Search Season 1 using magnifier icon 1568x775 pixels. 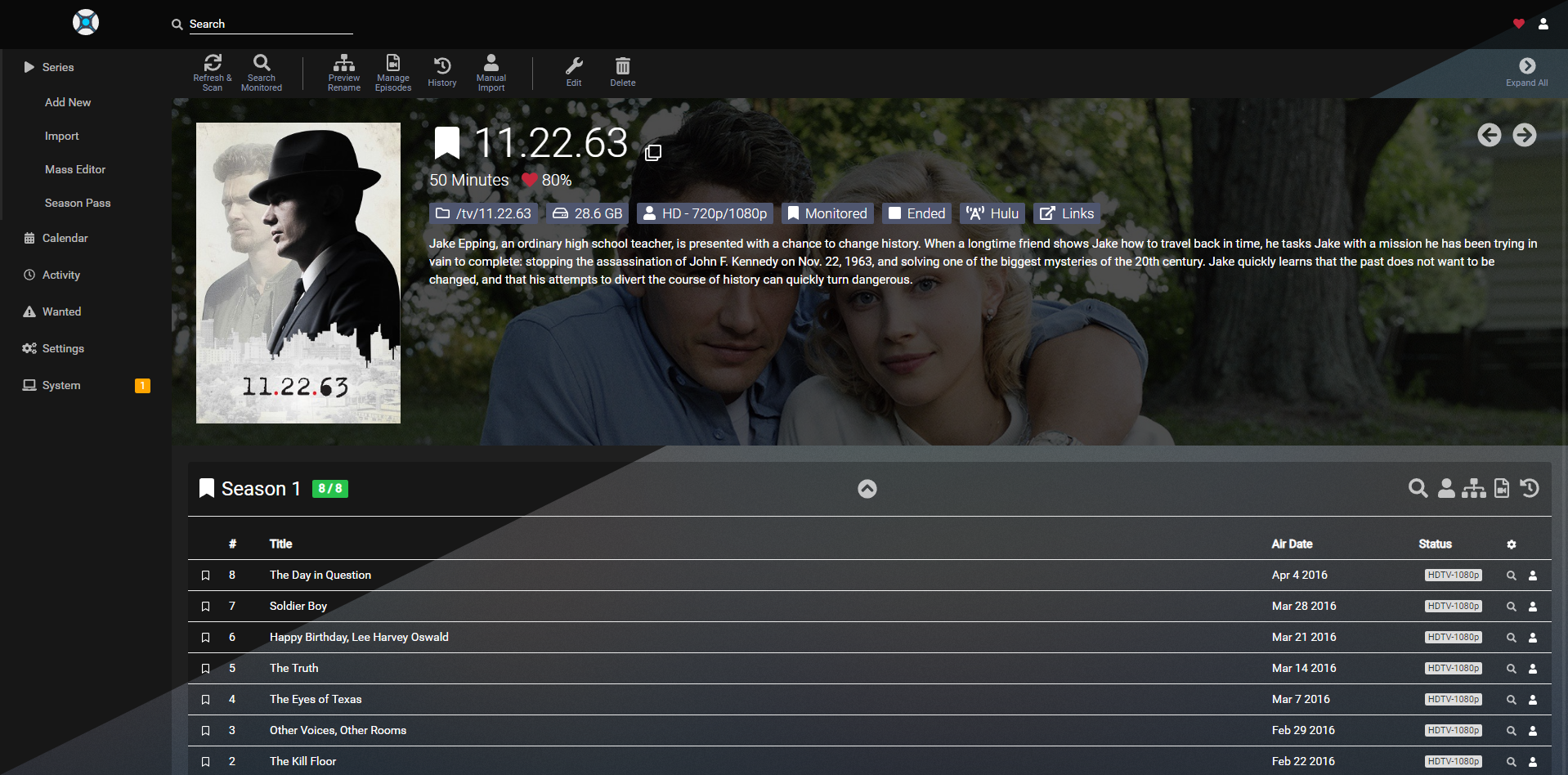pyautogui.click(x=1418, y=489)
